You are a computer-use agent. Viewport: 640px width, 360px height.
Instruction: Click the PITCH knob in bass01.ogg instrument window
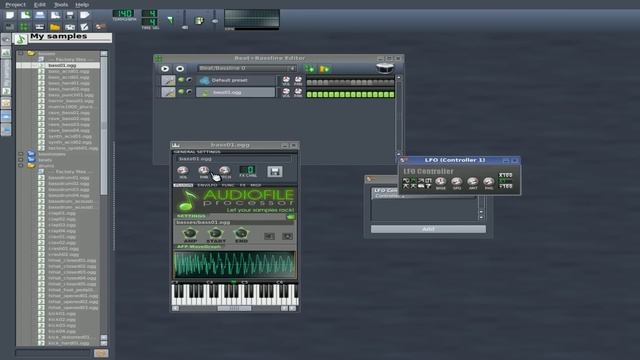click(225, 171)
